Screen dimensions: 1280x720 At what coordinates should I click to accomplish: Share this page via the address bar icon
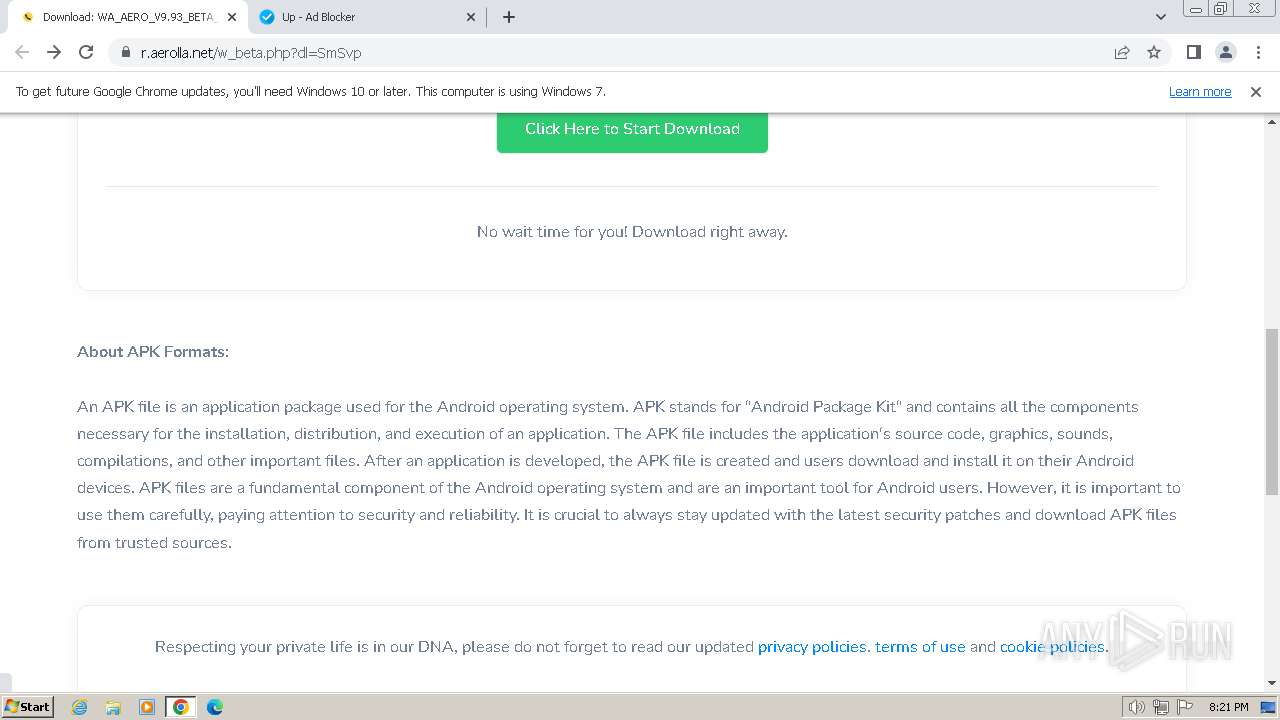[x=1122, y=52]
